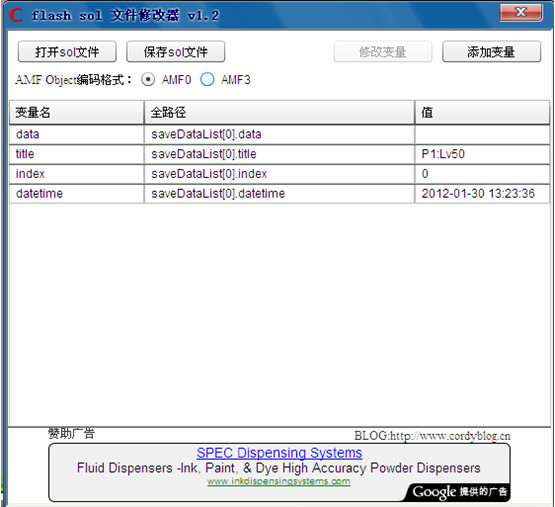Select the title variable row

[279, 154]
